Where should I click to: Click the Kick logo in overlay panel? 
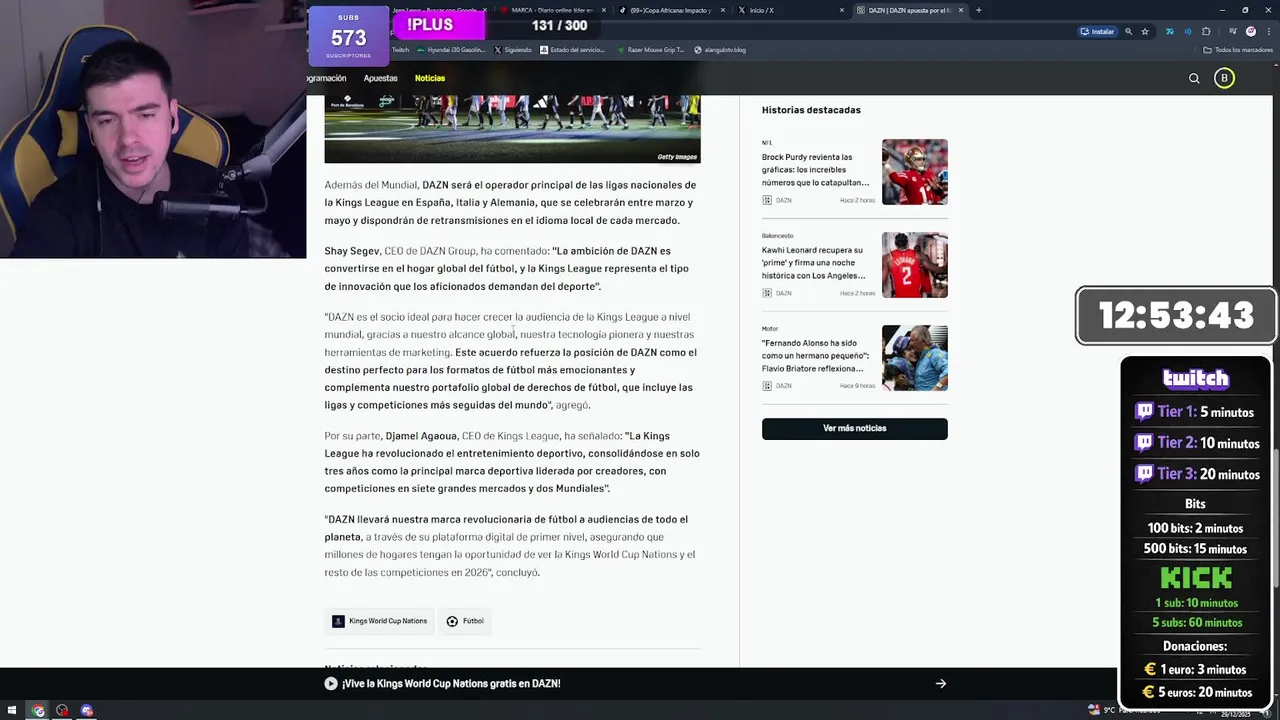coord(1196,578)
